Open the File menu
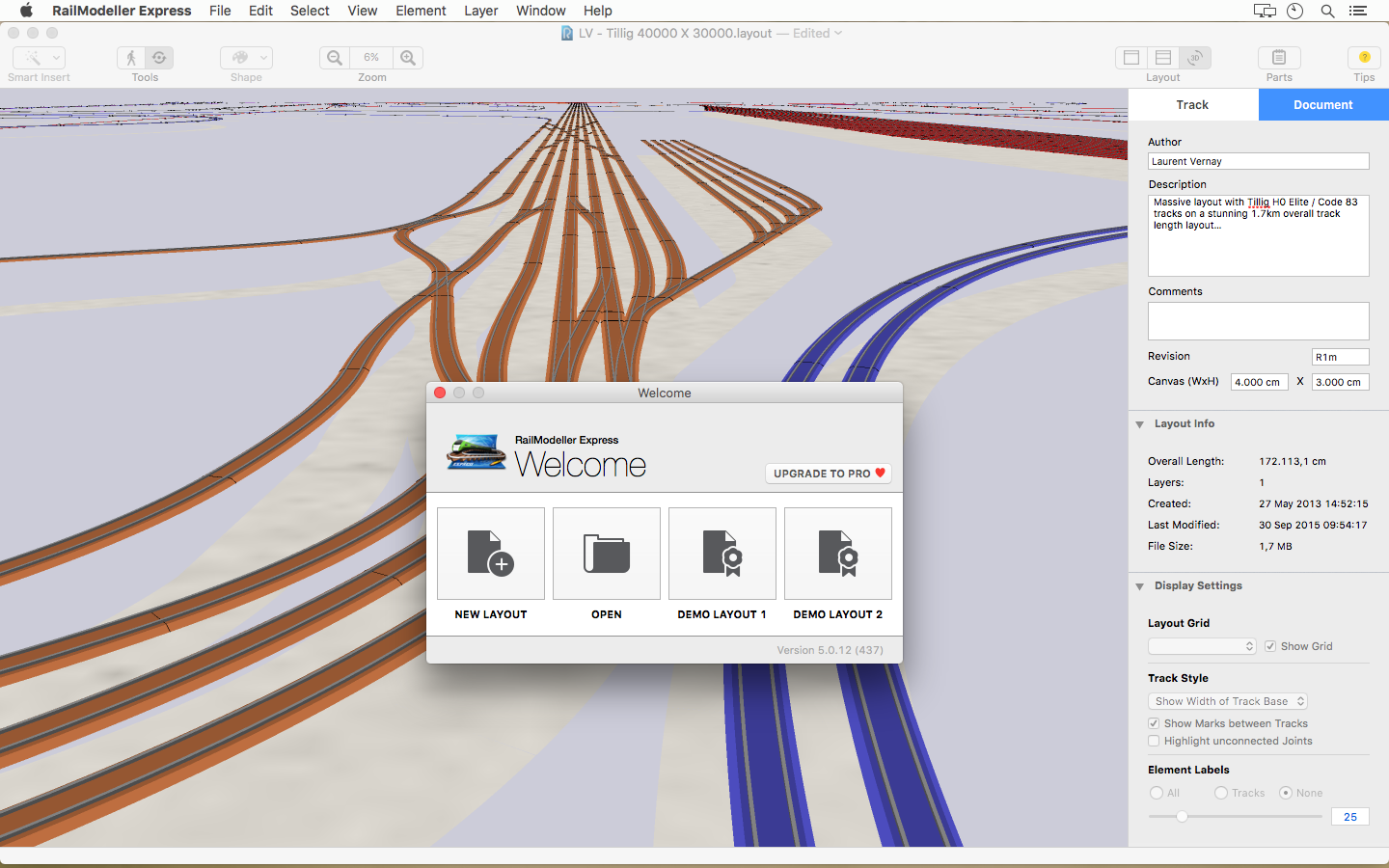Viewport: 1389px width, 868px height. [220, 11]
